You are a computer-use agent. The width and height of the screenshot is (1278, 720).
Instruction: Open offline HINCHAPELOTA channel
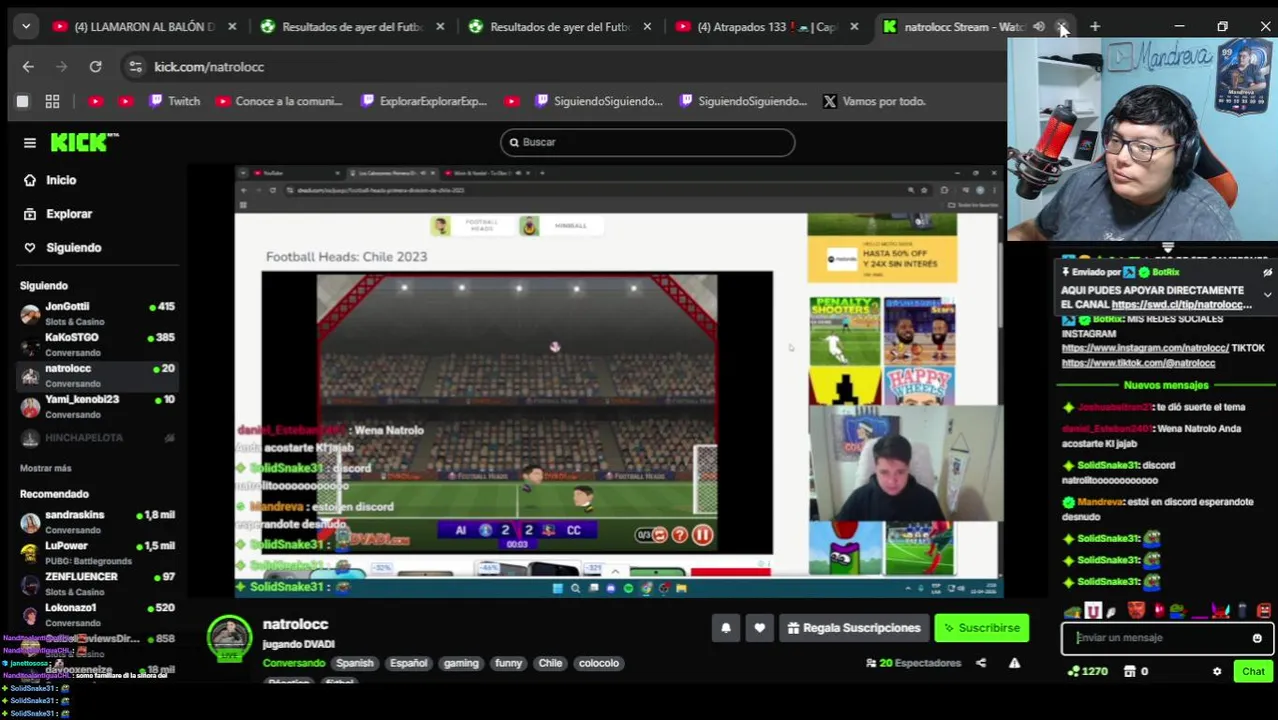click(x=97, y=438)
